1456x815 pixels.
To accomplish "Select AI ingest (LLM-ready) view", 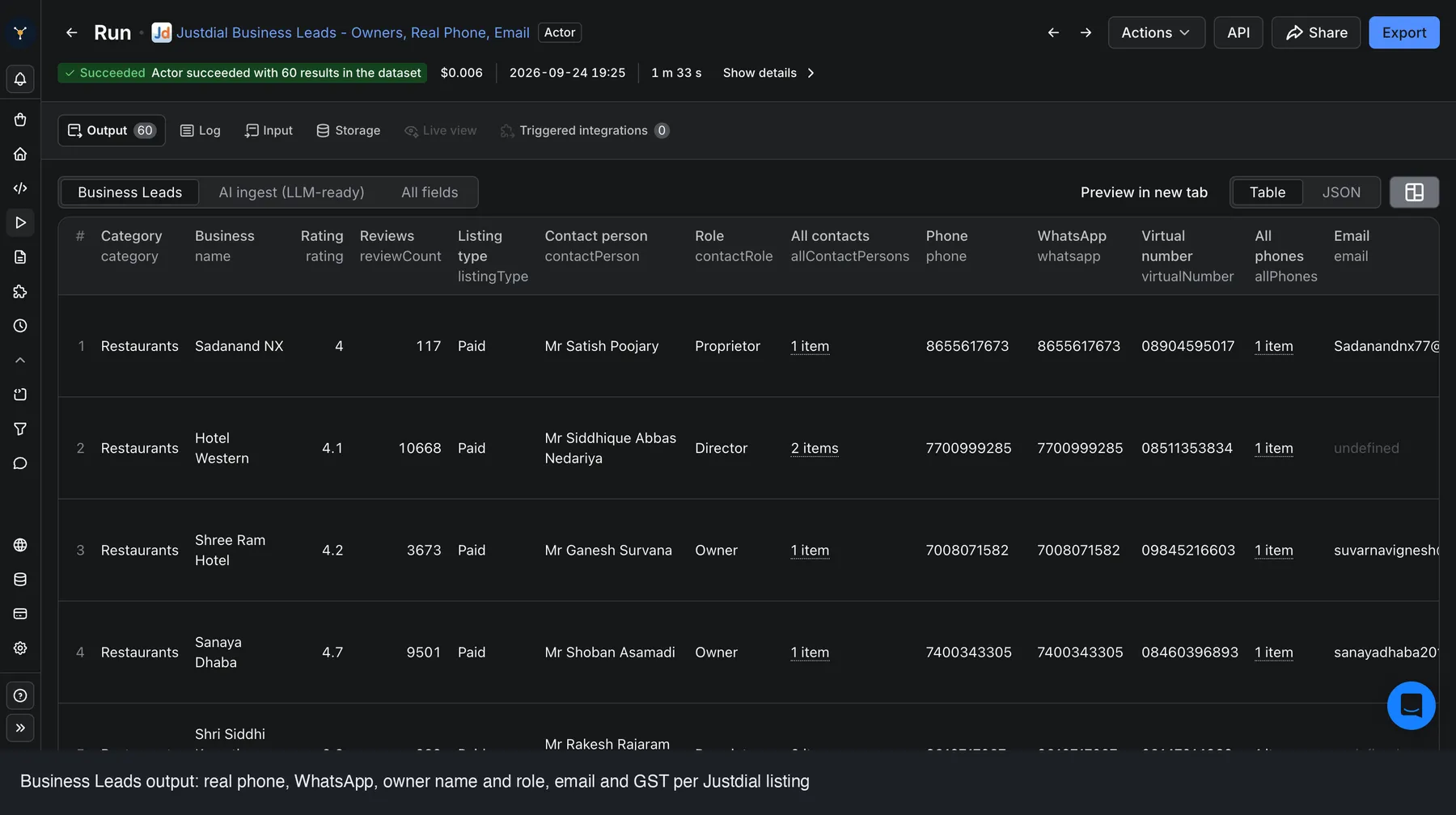I will pos(291,192).
